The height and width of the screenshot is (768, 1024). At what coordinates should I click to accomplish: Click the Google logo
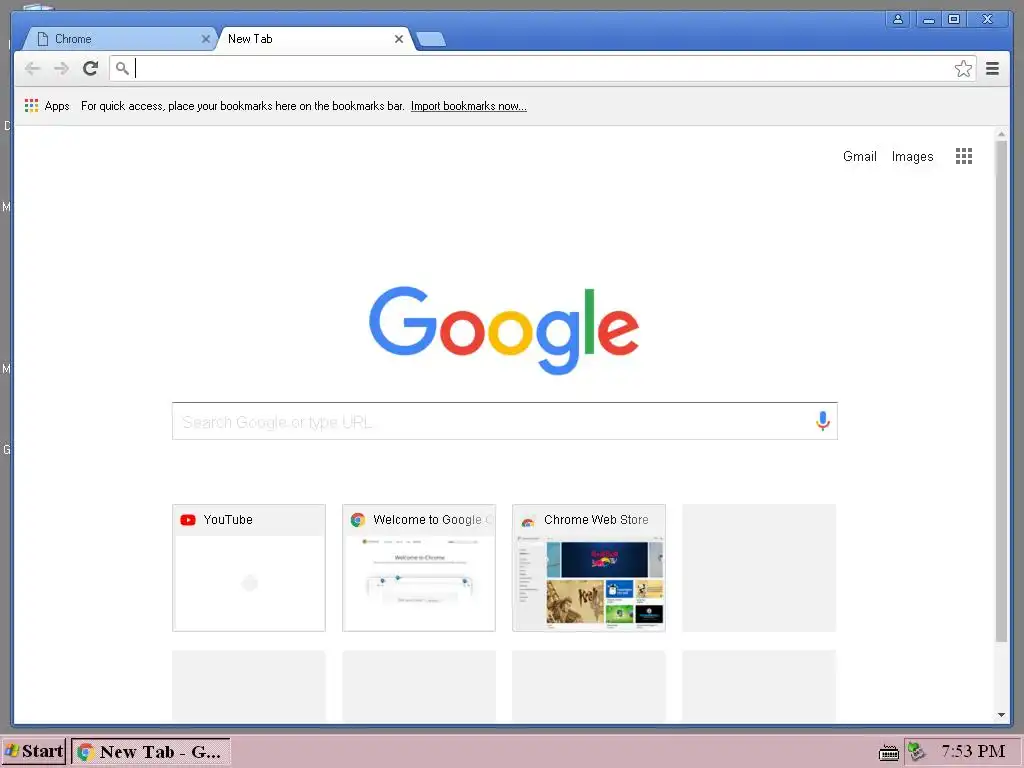click(504, 330)
